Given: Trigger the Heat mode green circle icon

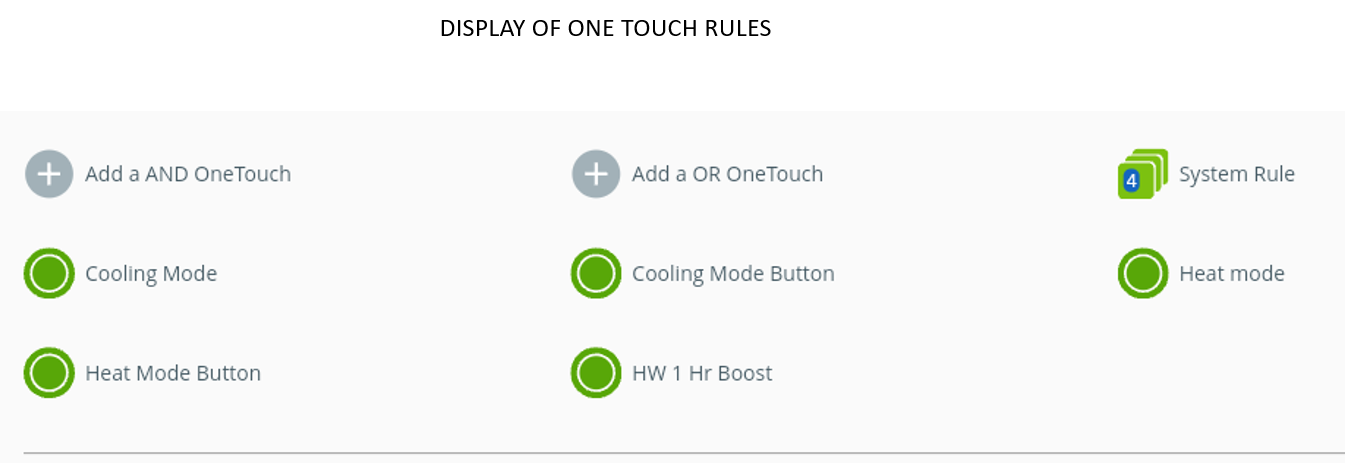Looking at the screenshot, I should click(1143, 273).
